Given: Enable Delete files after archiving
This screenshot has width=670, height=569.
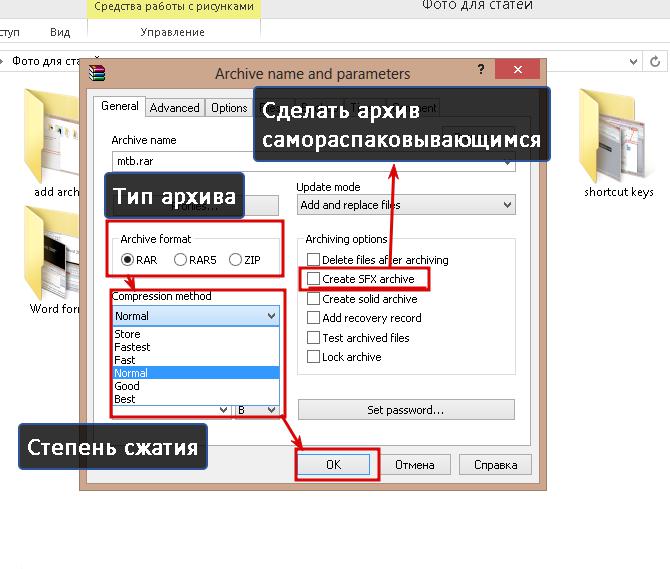Looking at the screenshot, I should point(313,259).
